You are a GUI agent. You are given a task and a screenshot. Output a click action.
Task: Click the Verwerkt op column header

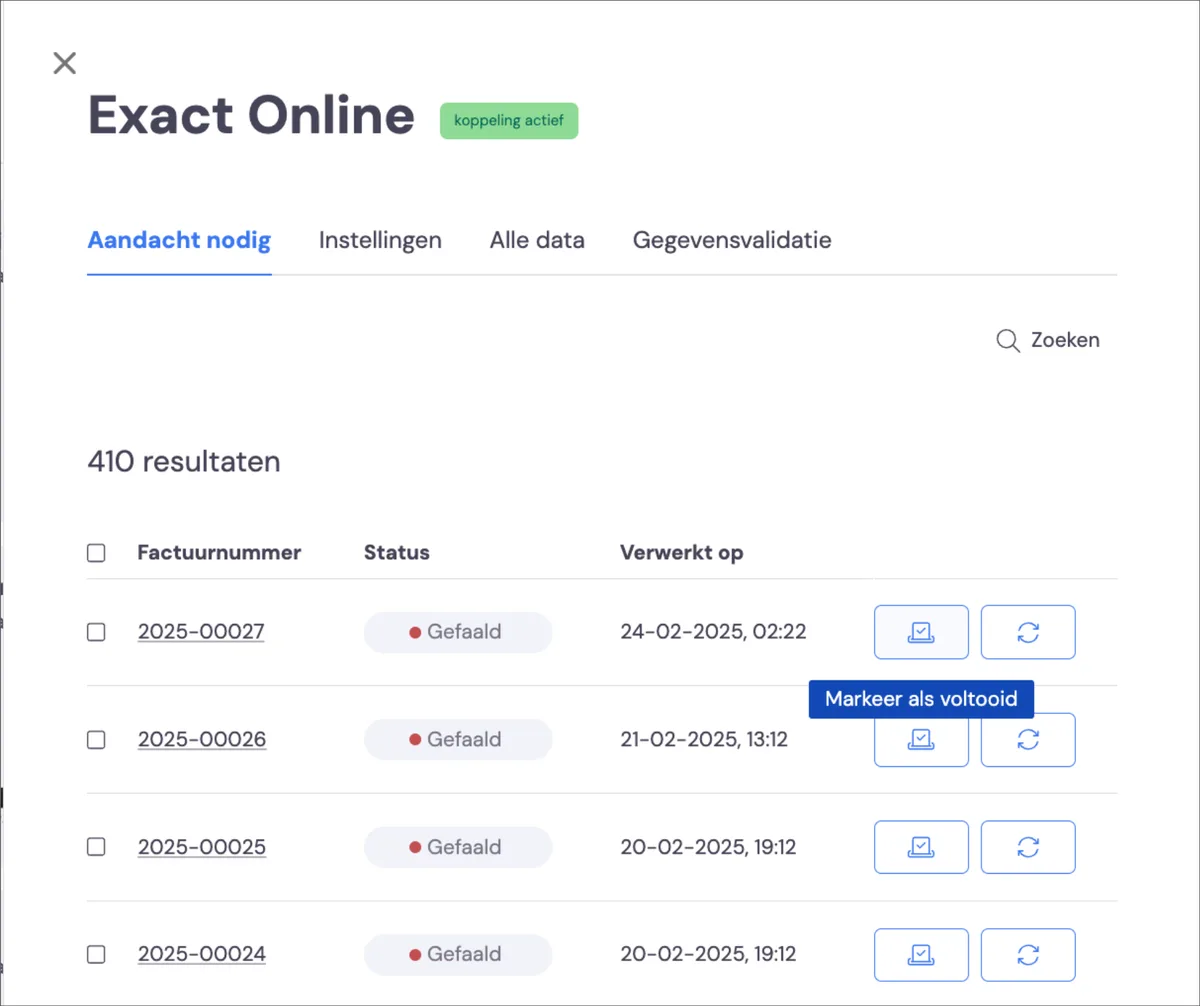click(x=682, y=553)
